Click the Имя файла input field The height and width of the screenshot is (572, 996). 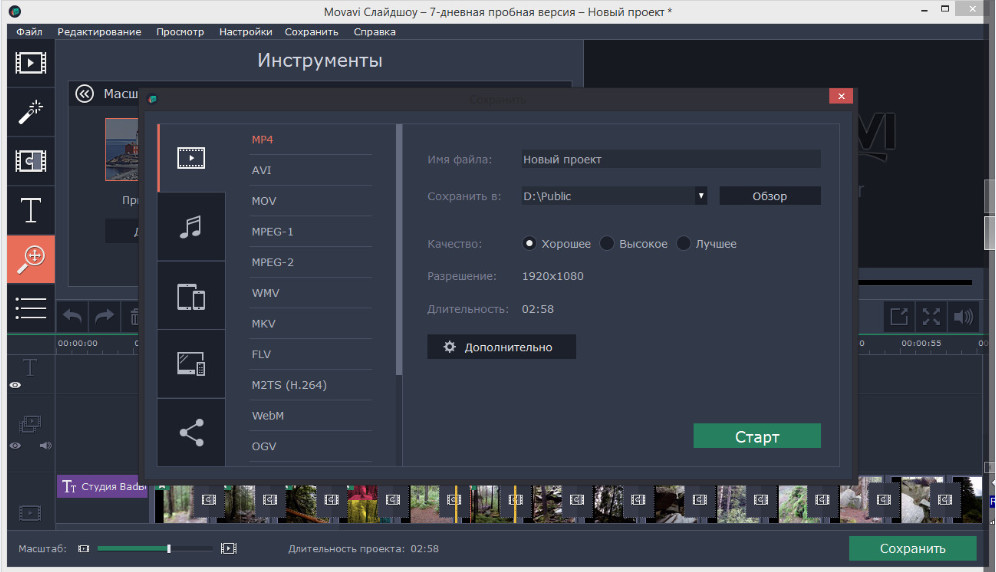point(671,159)
